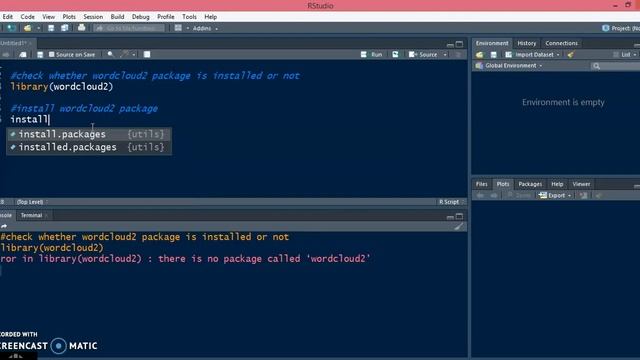The image size is (640, 360).
Task: Switch to the History tab
Action: [x=527, y=43]
